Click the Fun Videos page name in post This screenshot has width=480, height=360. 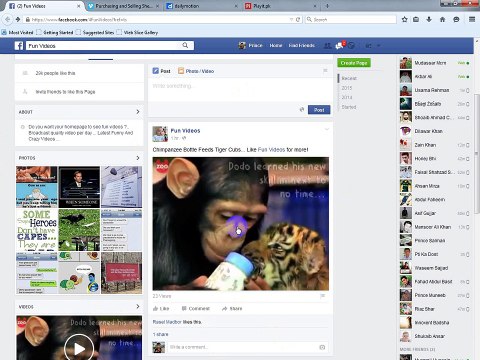[185, 131]
